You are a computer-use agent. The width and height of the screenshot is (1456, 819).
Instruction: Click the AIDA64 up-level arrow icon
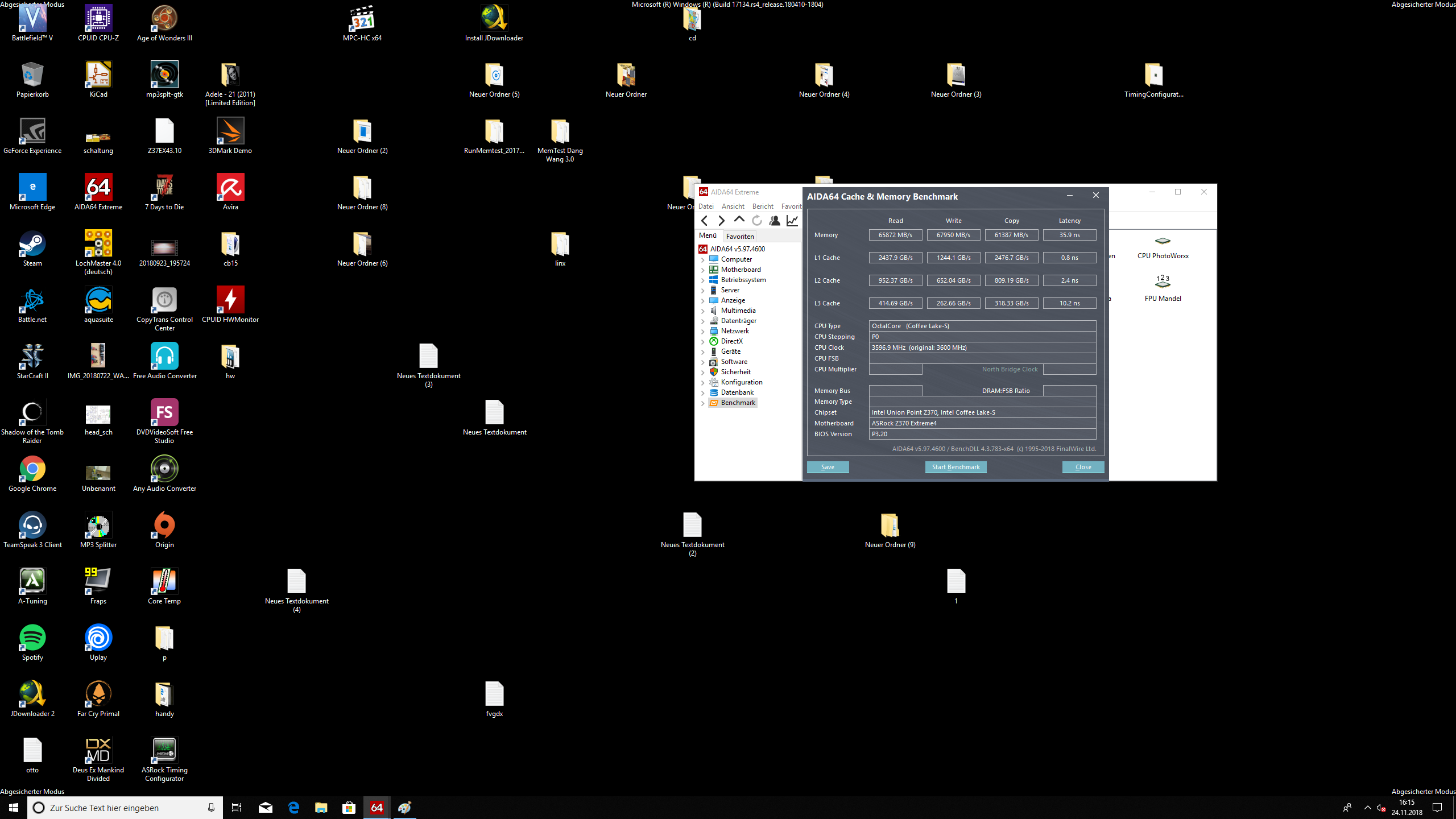point(739,220)
